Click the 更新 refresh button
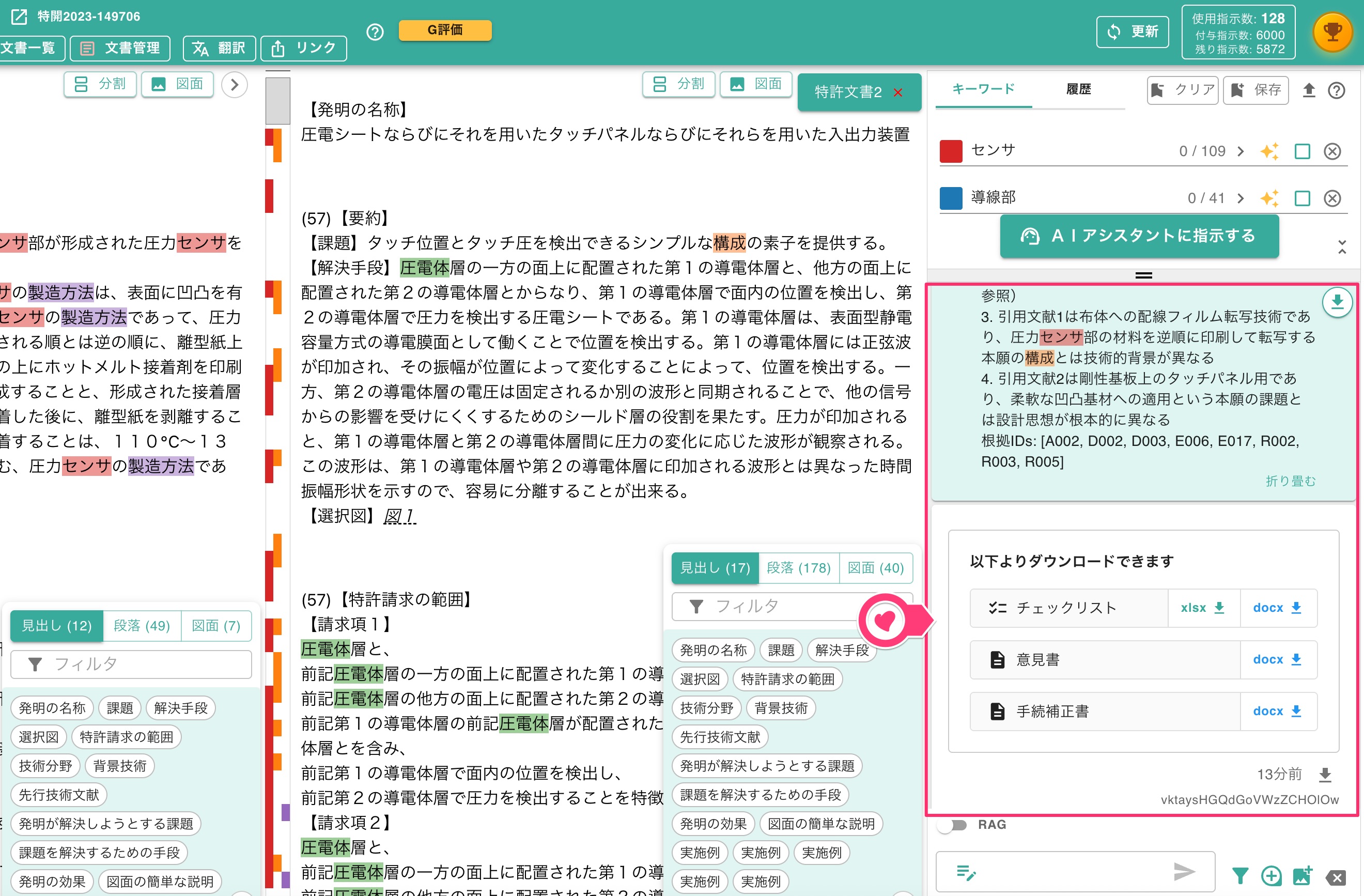 1133,32
